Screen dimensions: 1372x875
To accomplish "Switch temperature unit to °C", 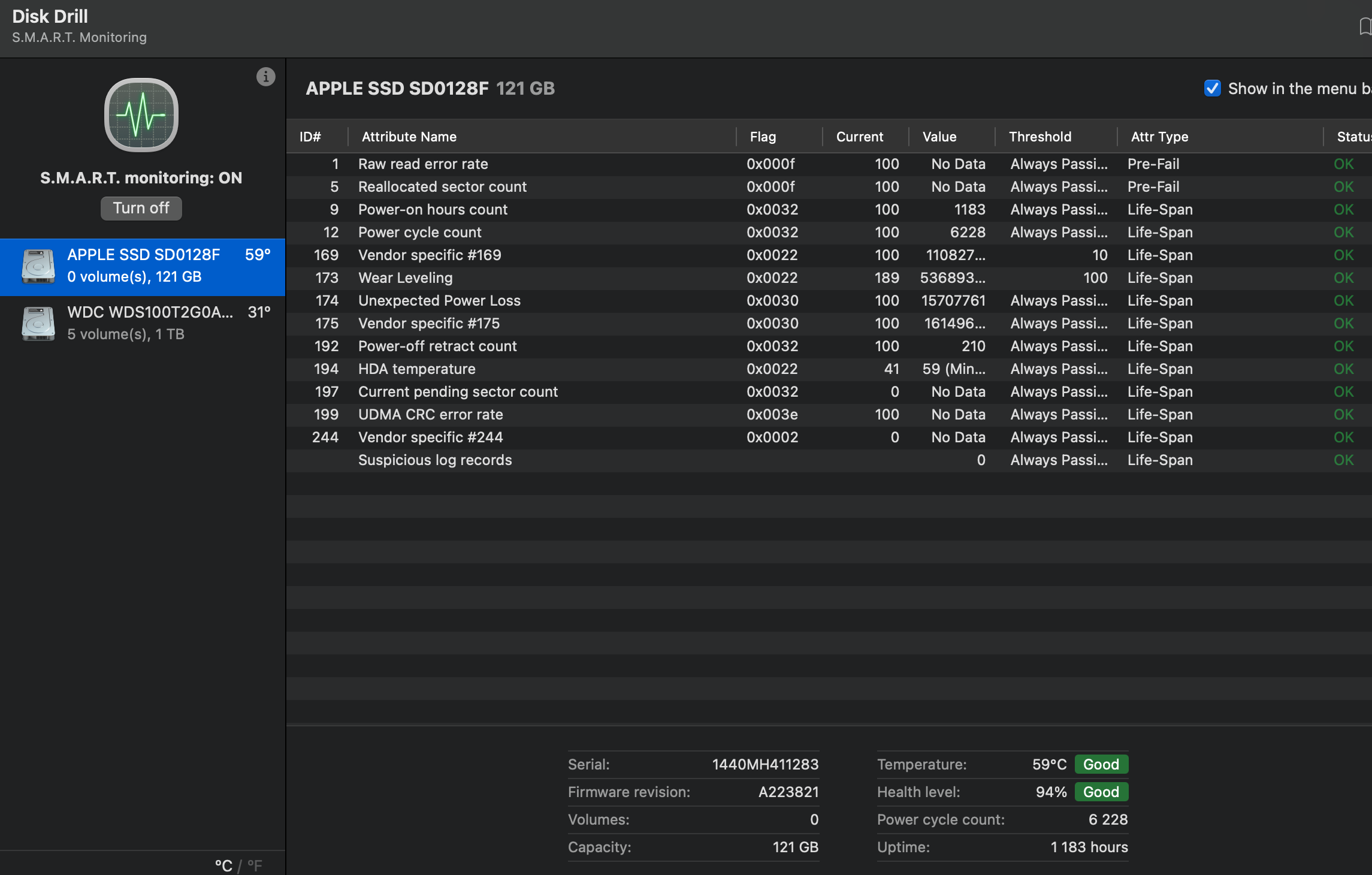I will [223, 865].
